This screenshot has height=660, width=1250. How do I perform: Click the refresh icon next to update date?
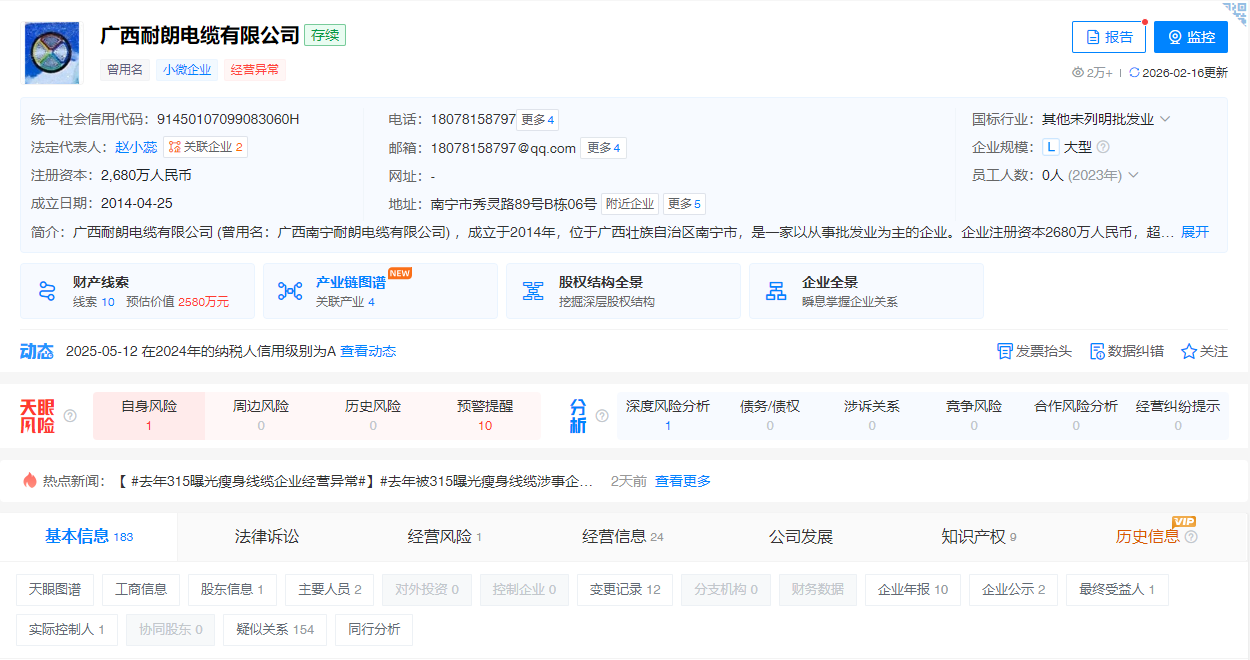(1136, 72)
